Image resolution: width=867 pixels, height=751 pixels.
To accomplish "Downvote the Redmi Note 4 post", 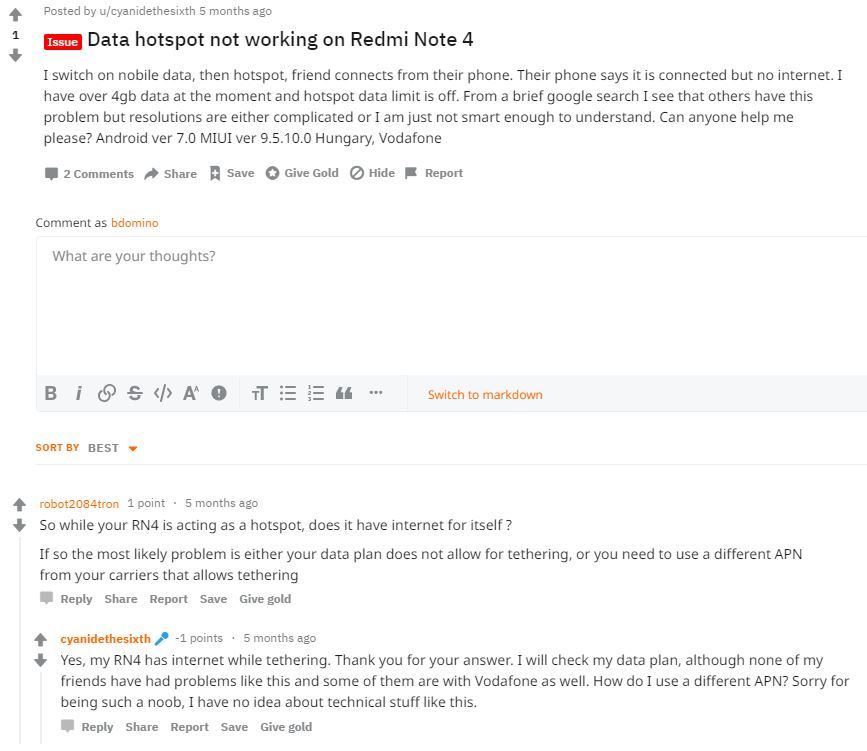I will 15,56.
